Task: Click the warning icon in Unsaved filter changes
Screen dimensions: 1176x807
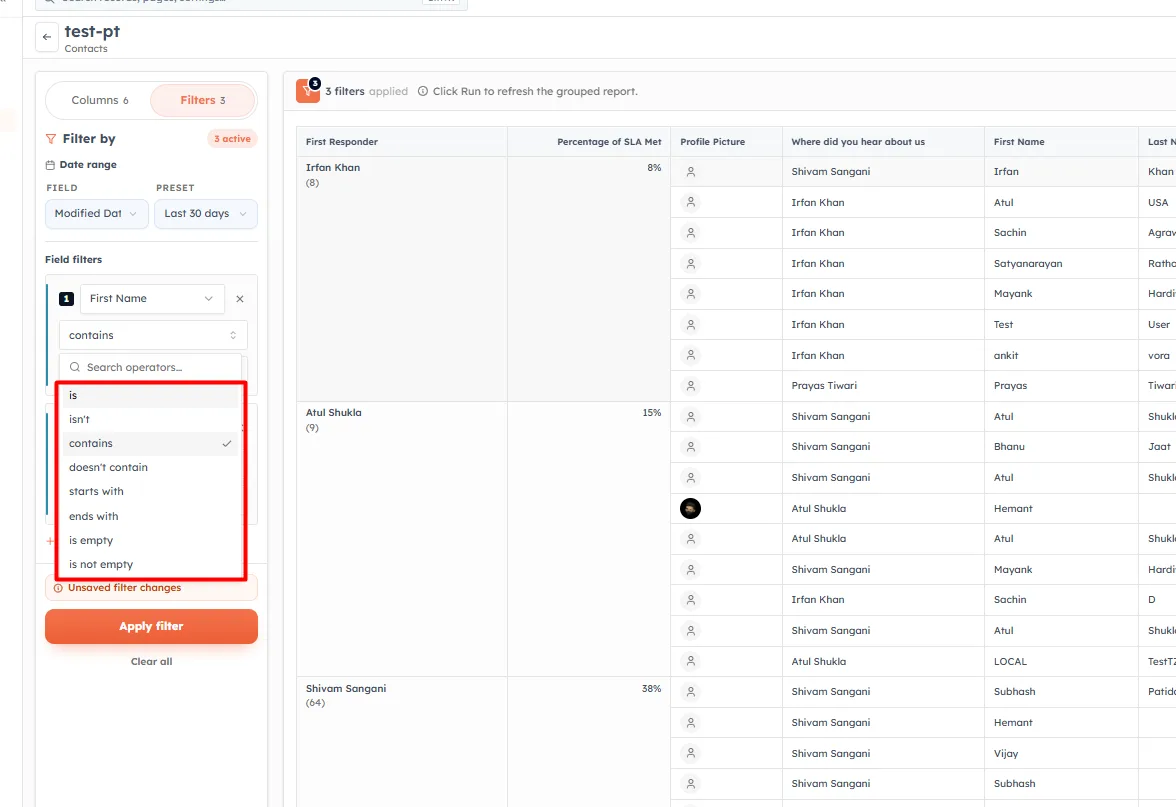Action: point(58,588)
